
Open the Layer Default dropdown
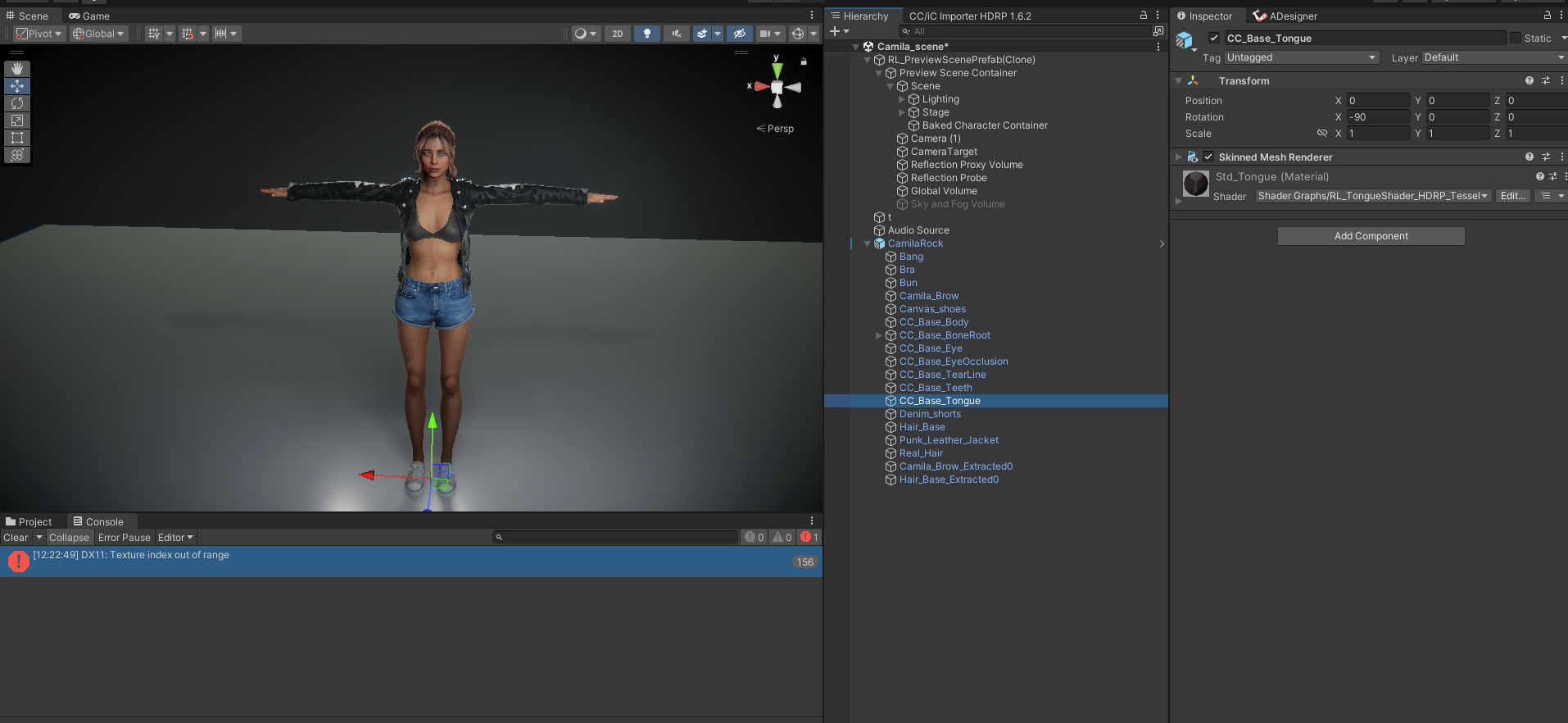(1494, 57)
